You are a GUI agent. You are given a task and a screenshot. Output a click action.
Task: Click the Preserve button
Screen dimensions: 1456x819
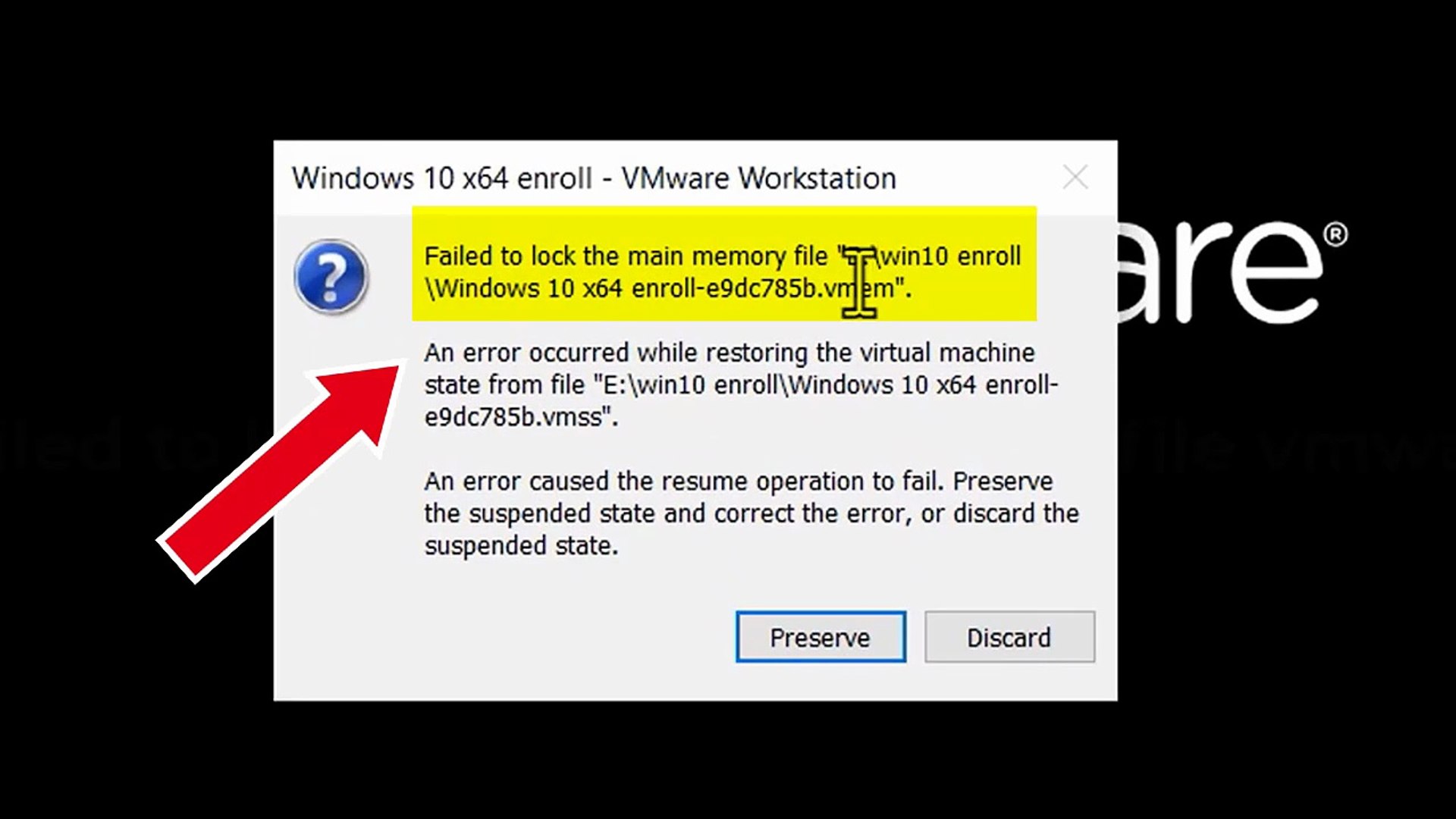click(821, 637)
